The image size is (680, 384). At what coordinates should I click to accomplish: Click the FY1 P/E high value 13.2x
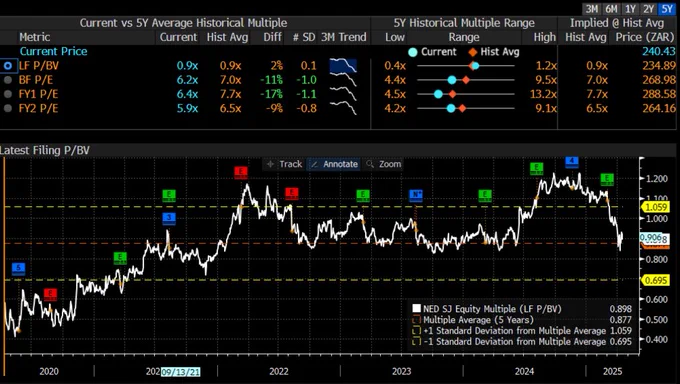543,94
